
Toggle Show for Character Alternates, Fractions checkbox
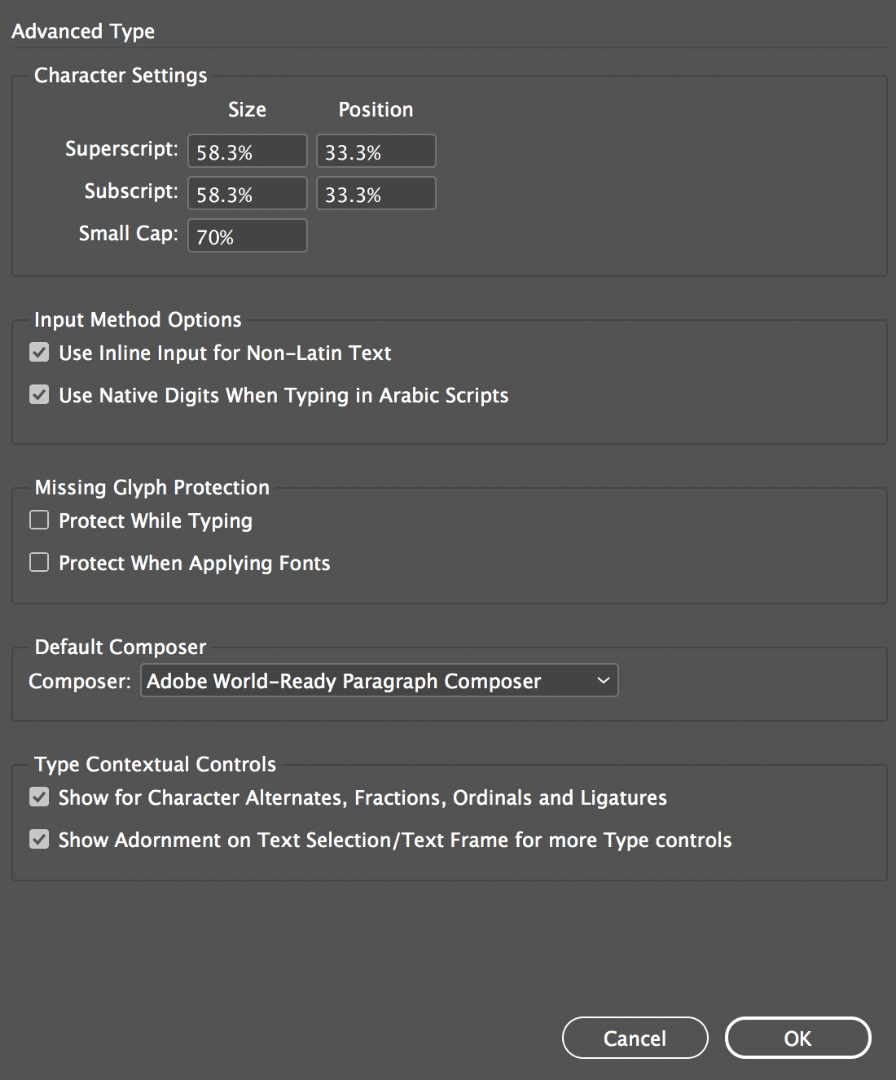(x=39, y=797)
